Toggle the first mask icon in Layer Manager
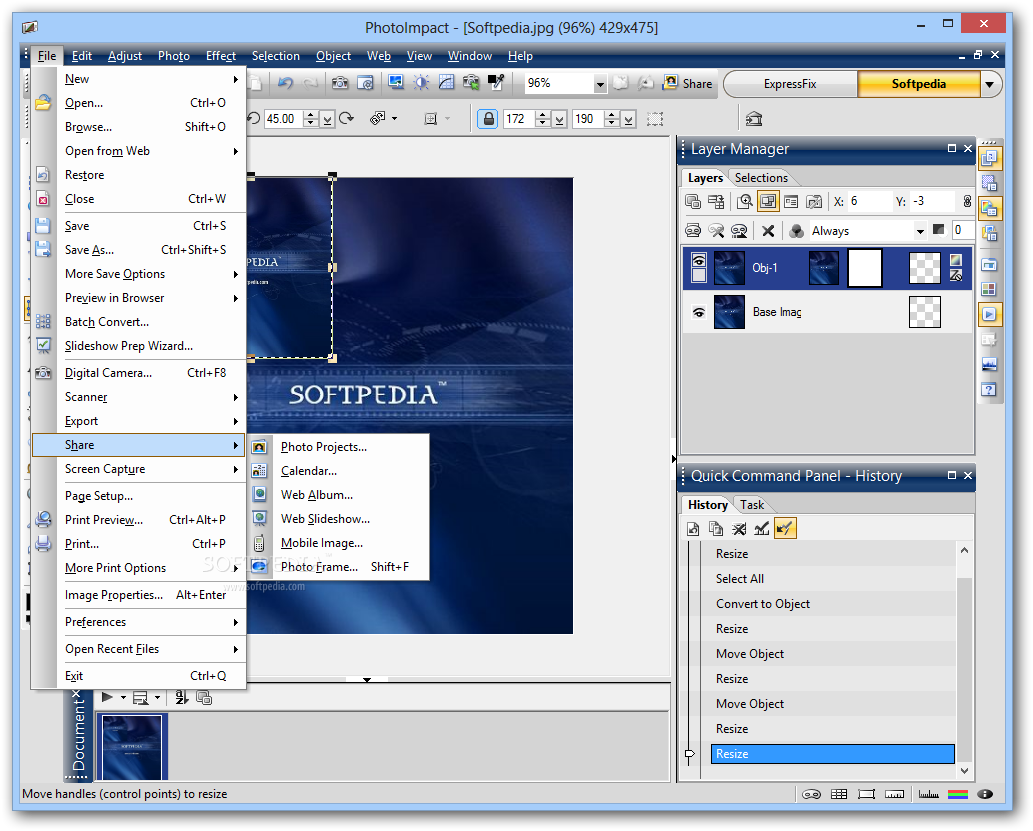This screenshot has height=831, width=1033. click(693, 231)
